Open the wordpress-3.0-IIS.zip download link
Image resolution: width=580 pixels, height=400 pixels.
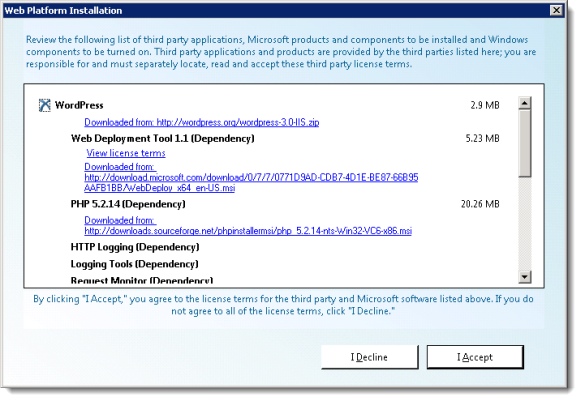click(202, 122)
